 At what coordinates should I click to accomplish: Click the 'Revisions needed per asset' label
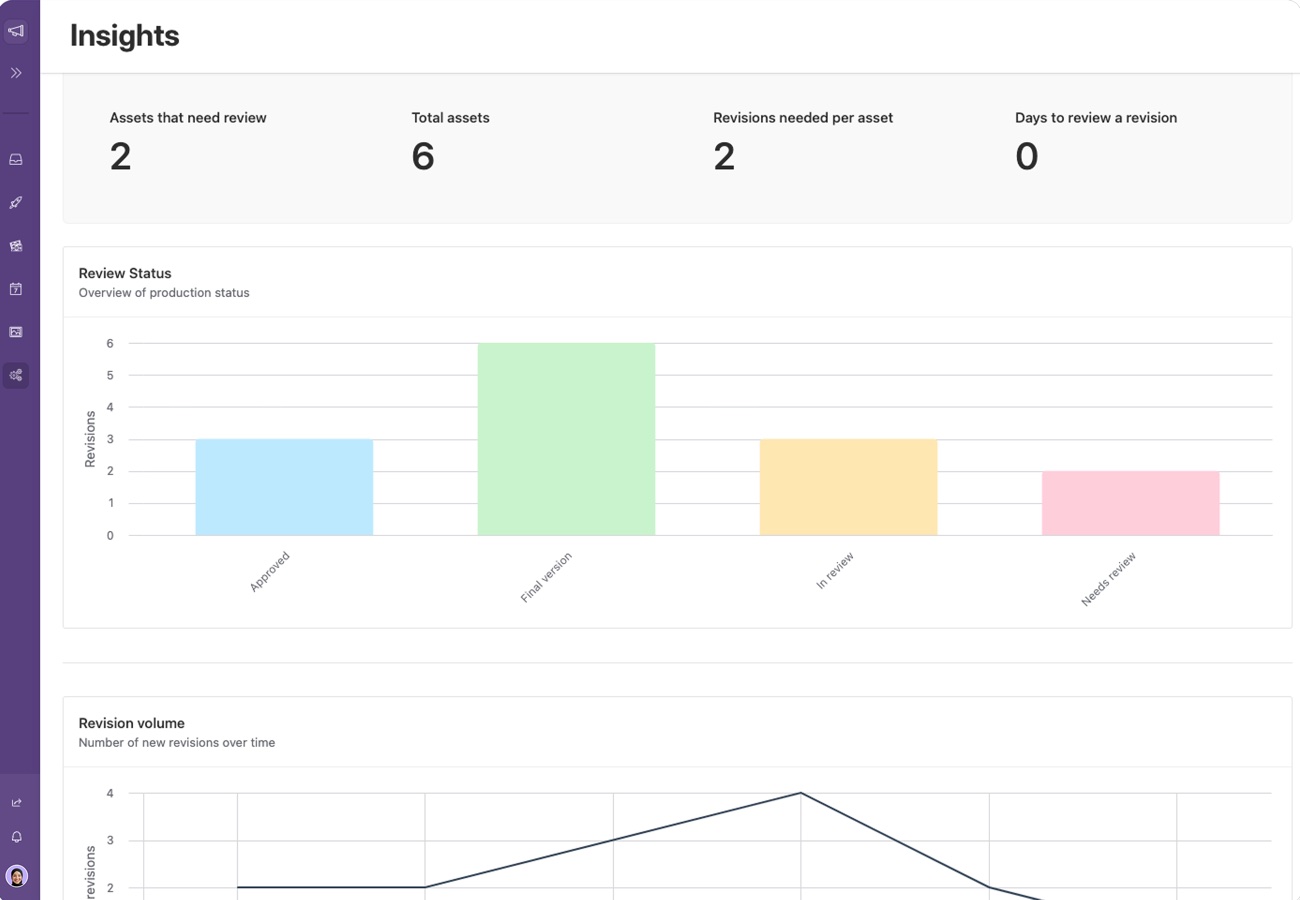(x=803, y=118)
